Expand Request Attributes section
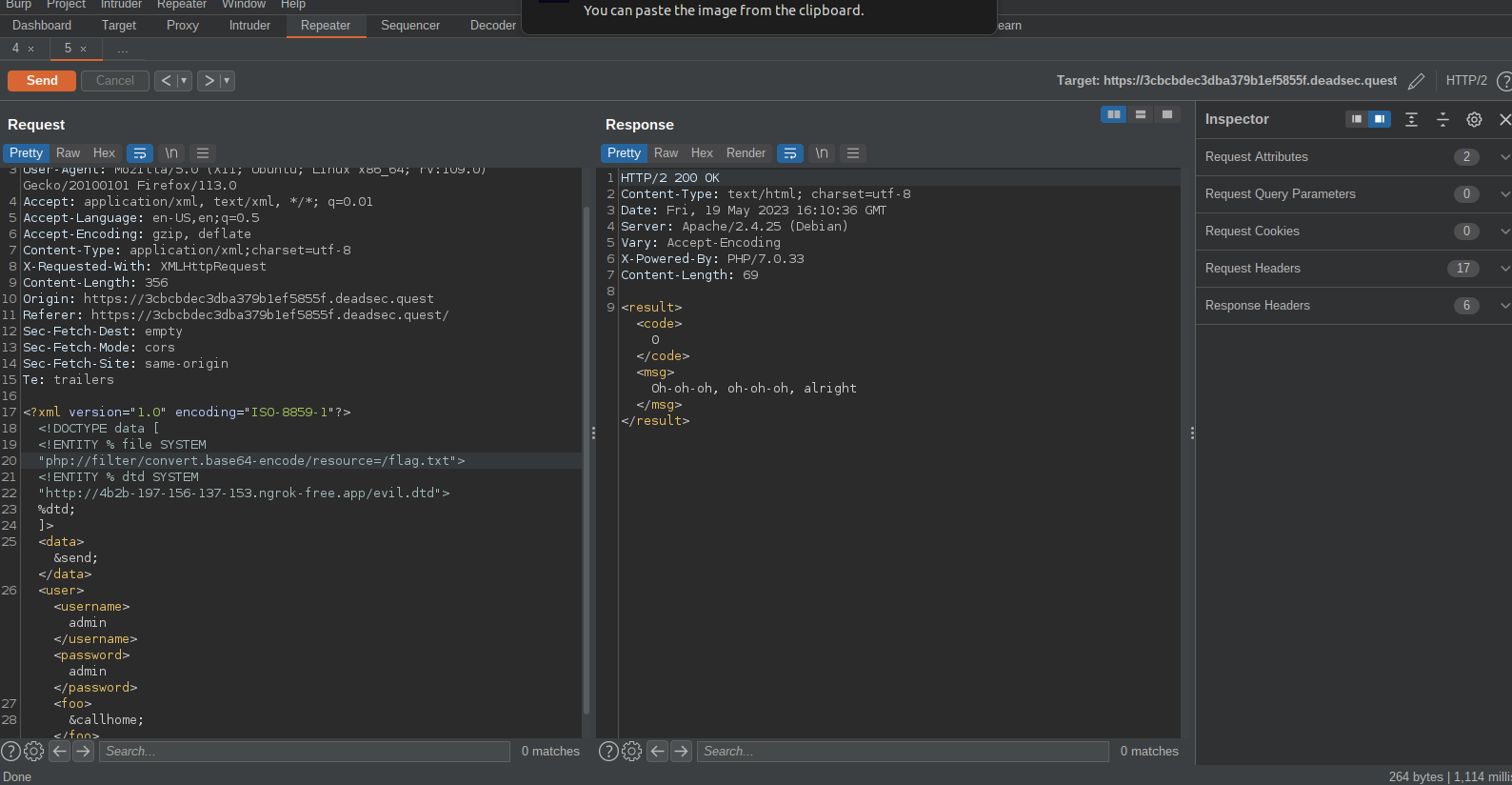1512x785 pixels. [1354, 157]
